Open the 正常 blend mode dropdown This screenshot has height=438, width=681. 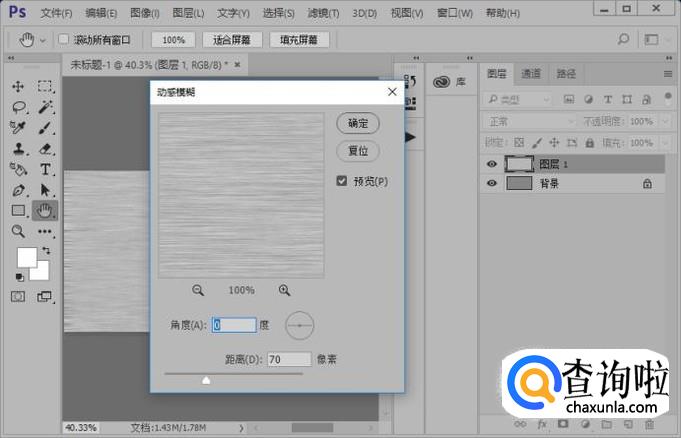(x=526, y=121)
